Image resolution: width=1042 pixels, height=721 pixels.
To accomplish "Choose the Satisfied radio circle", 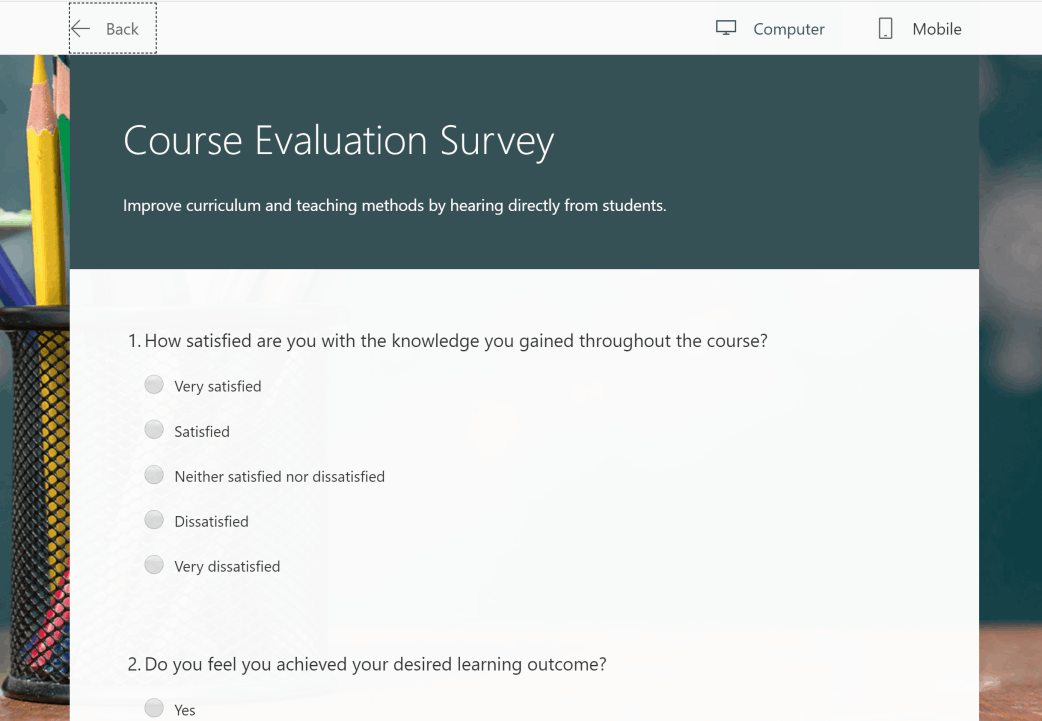I will coord(154,430).
